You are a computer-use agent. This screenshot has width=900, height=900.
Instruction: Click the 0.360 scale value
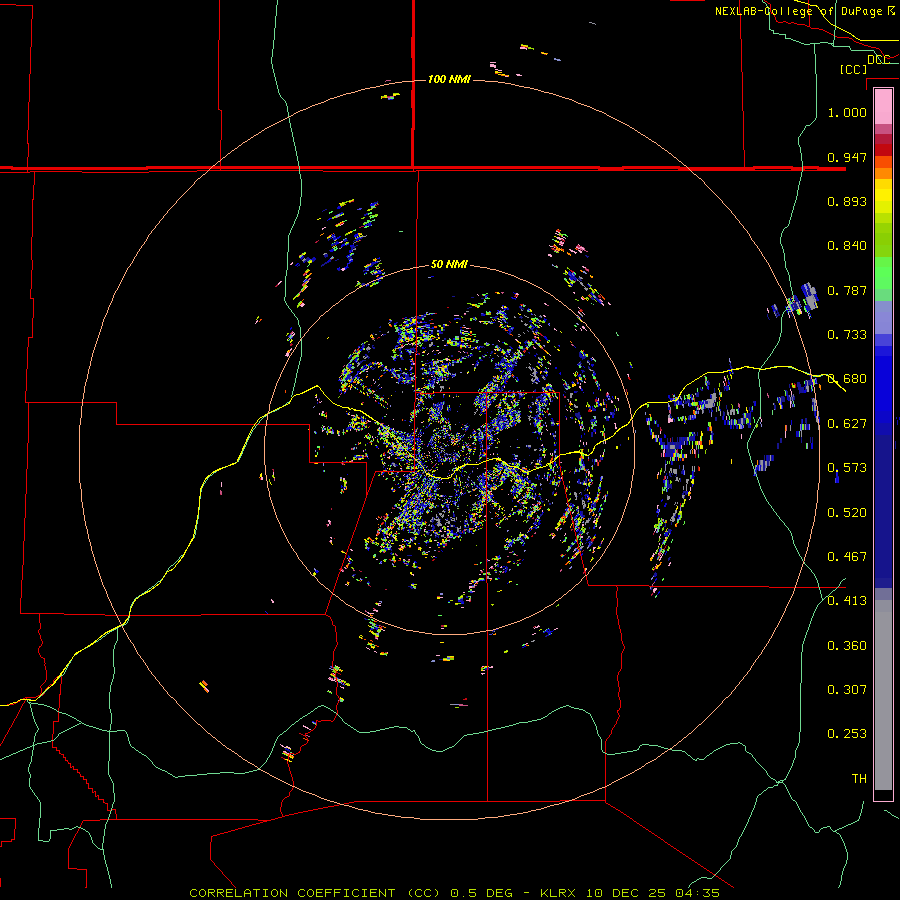847,646
